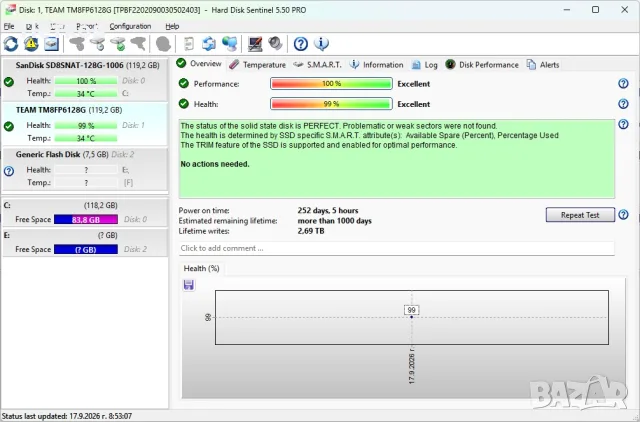
Task: Click 'No actions needed.' text
Action: click(215, 164)
